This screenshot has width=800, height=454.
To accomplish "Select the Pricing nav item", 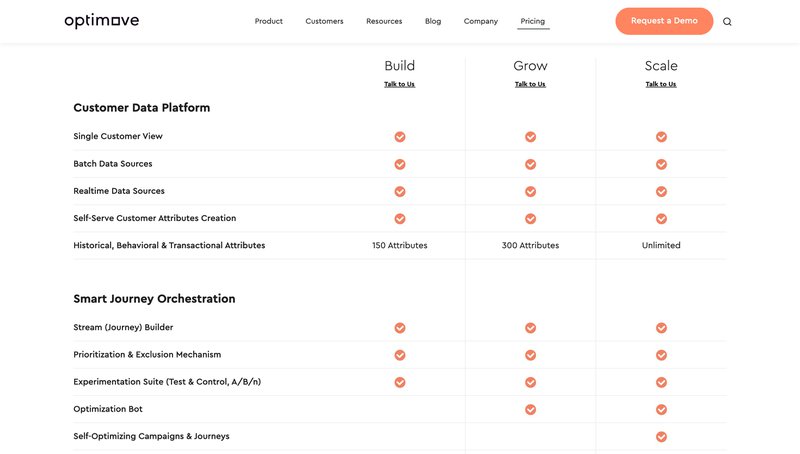I will click(533, 21).
